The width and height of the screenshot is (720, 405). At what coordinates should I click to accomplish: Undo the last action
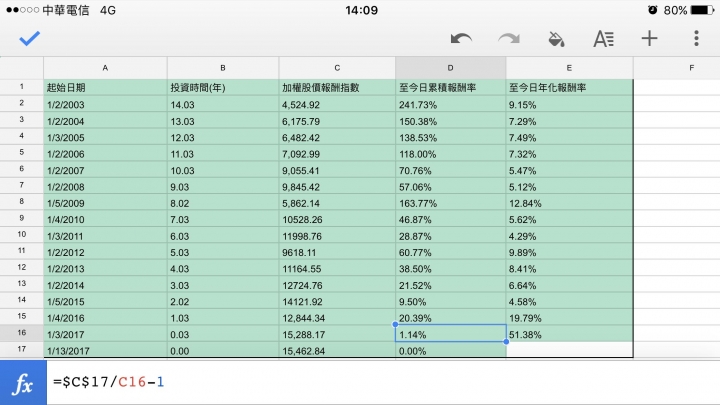tap(461, 39)
